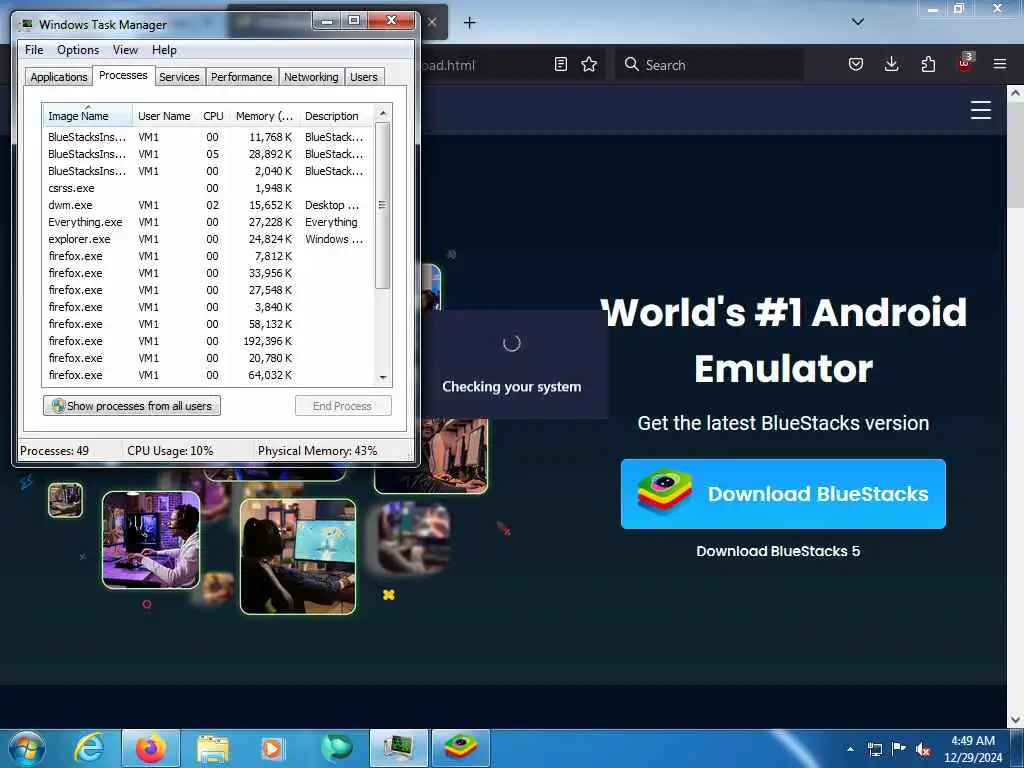
Task: Switch to Users tab
Action: click(x=364, y=77)
